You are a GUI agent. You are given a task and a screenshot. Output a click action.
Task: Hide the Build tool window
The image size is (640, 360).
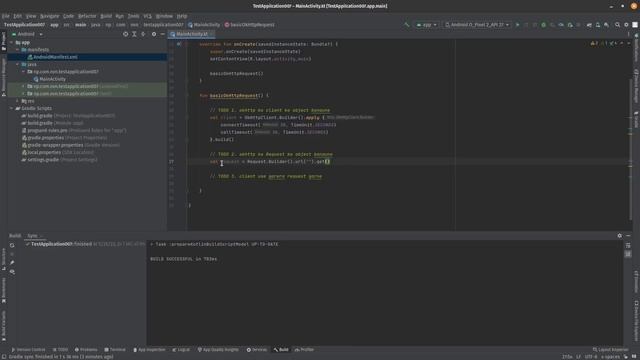628,236
